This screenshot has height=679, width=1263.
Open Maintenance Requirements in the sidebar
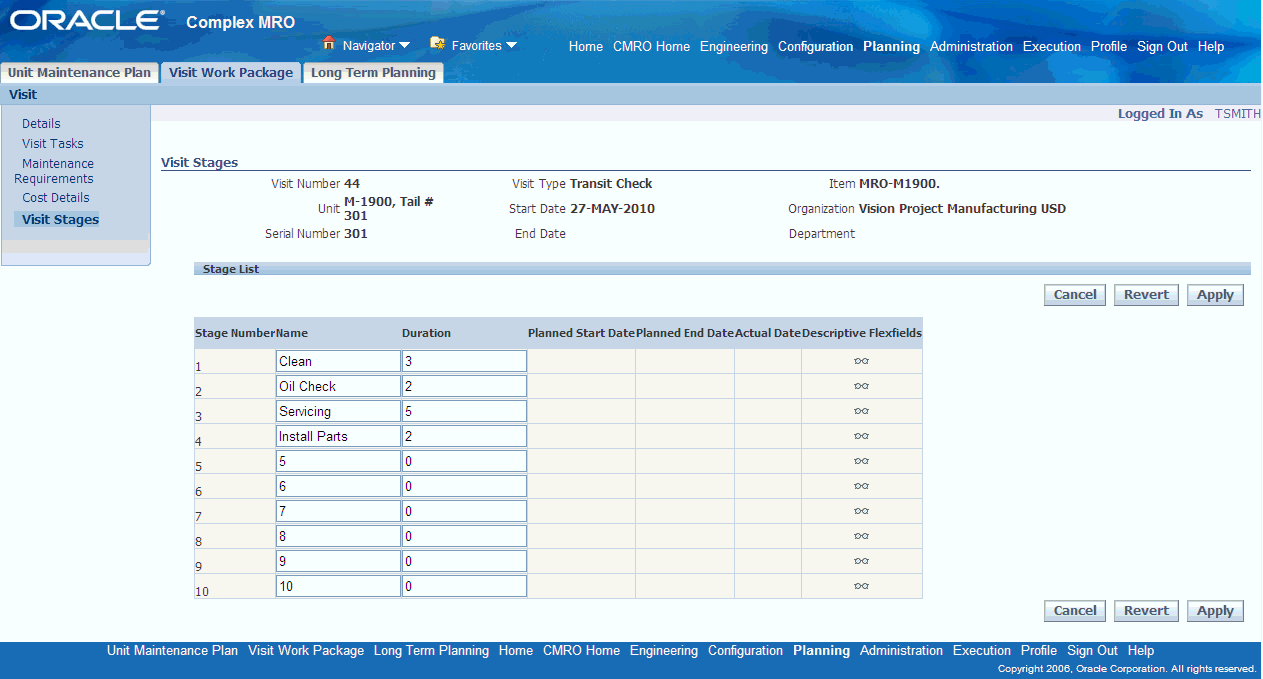point(54,171)
